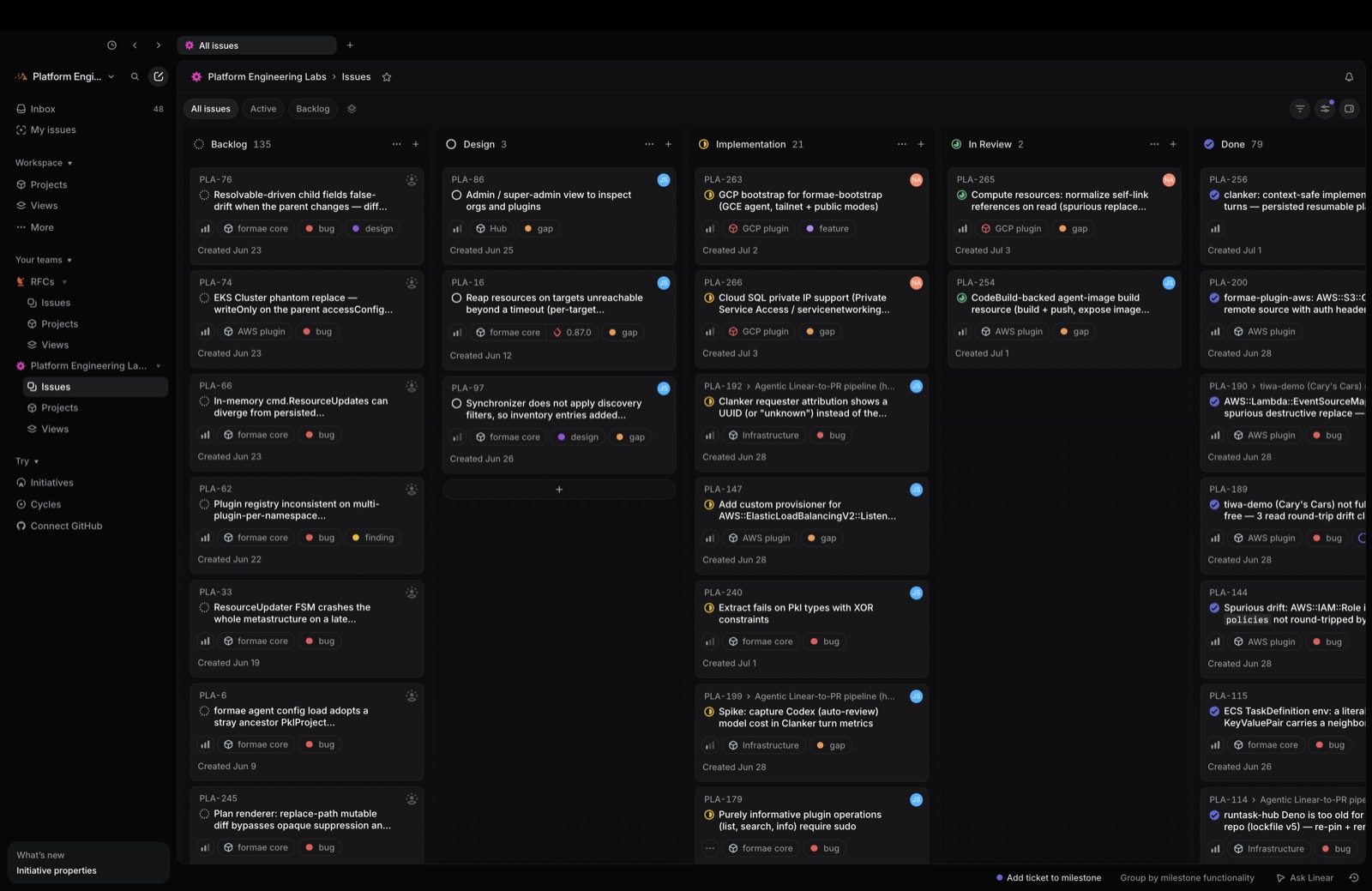The height and width of the screenshot is (891, 1372).
Task: Collapse the Your teams section
Action: [x=44, y=260]
